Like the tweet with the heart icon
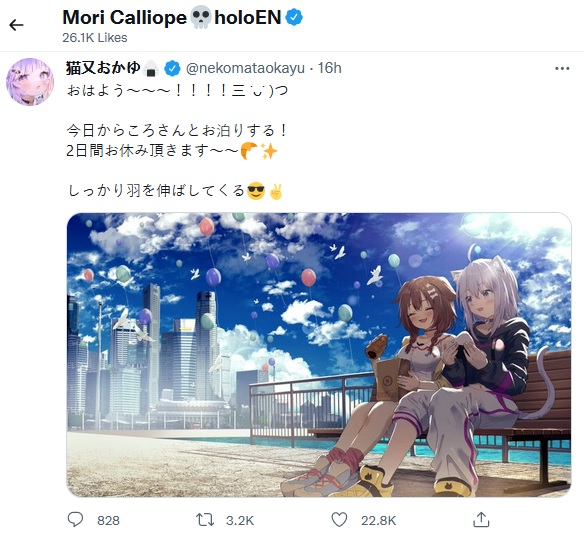Viewport: 584px width, 536px height. click(339, 520)
